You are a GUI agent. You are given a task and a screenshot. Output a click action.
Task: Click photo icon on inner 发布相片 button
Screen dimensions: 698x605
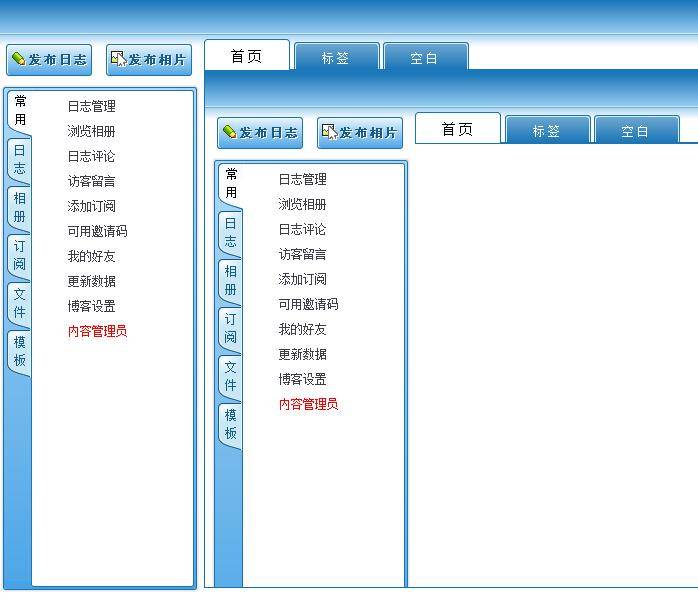click(x=329, y=133)
